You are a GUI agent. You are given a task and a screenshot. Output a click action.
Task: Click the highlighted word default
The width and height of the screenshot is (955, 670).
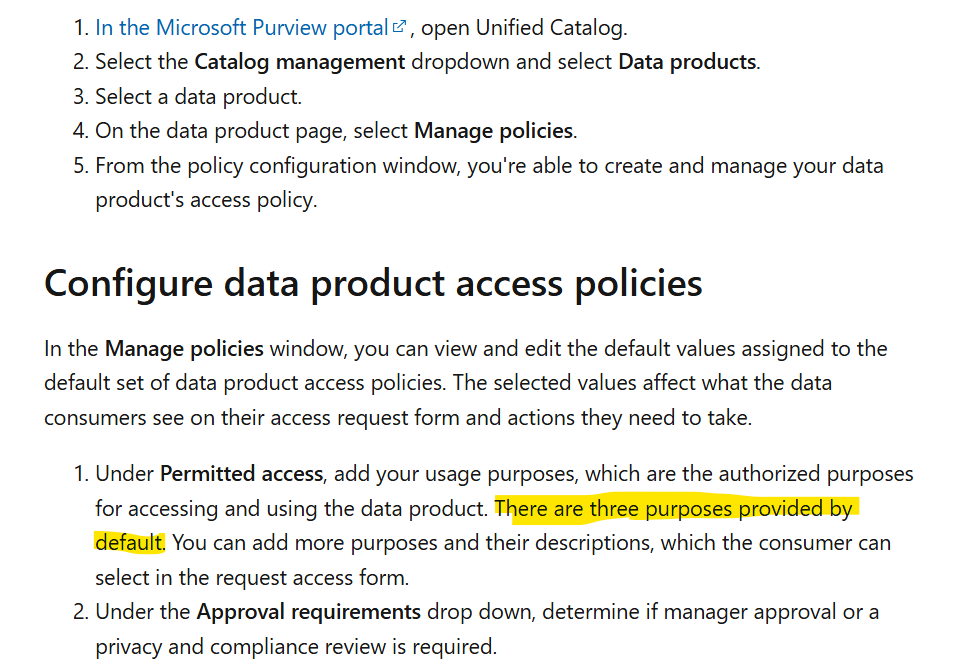click(x=129, y=543)
